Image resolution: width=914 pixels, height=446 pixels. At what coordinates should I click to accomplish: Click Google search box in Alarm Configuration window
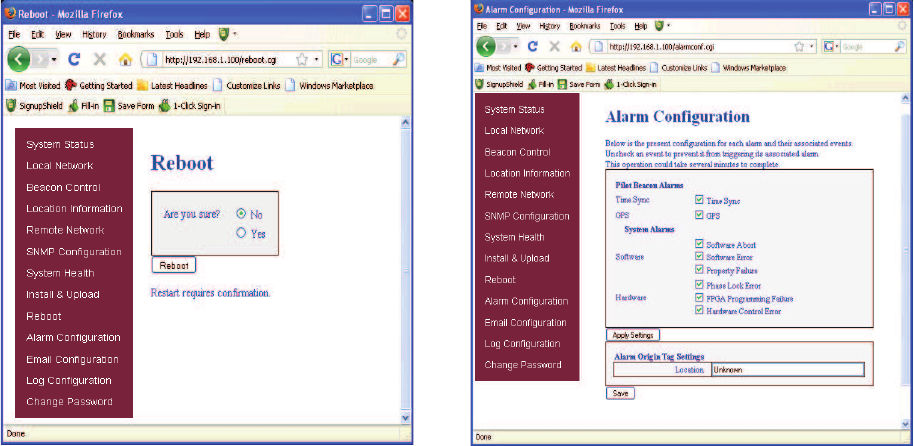pos(867,46)
